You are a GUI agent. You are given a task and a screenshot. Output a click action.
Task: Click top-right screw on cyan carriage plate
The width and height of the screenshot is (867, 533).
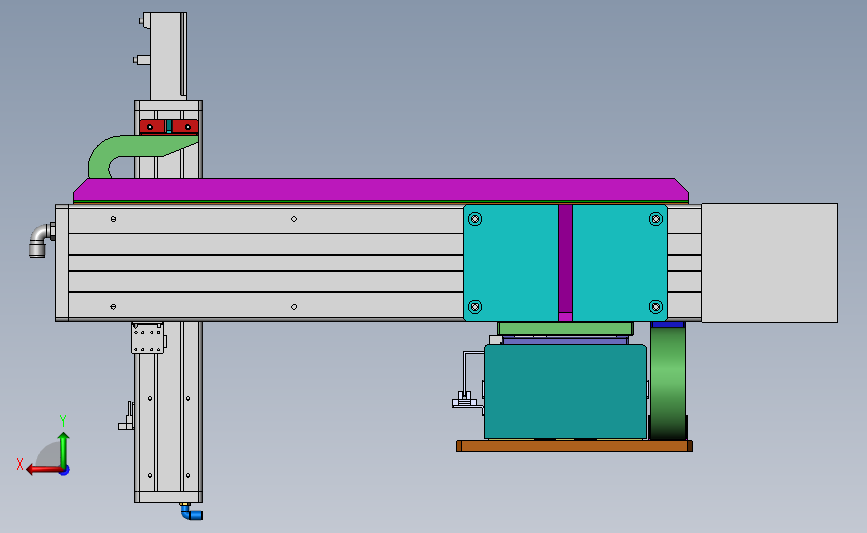point(656,219)
